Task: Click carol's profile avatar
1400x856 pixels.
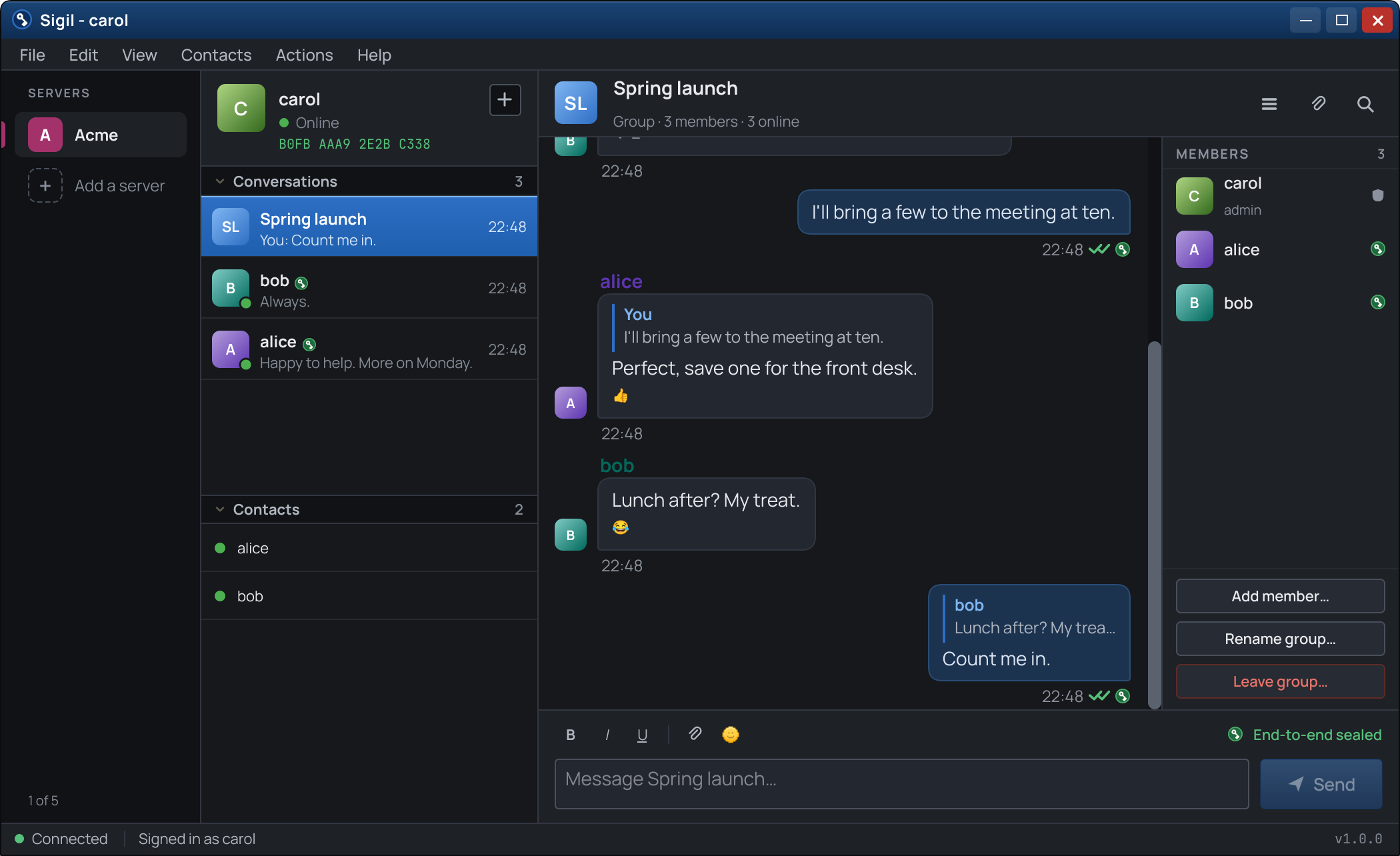Action: tap(241, 108)
